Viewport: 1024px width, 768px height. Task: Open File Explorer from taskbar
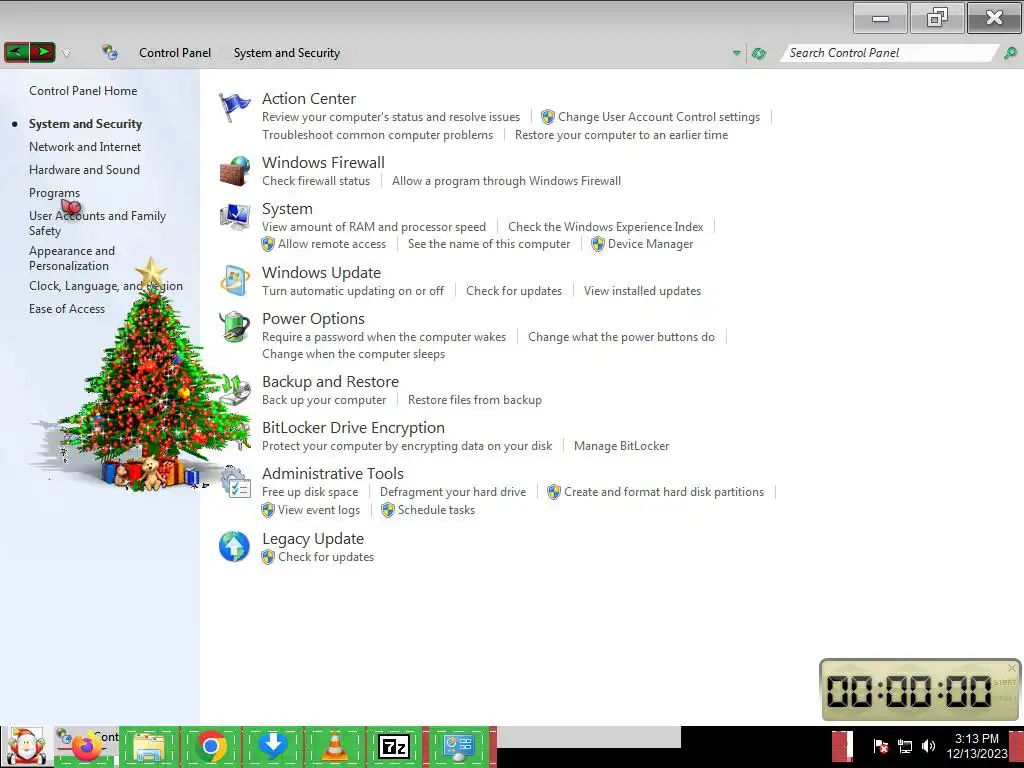point(148,747)
